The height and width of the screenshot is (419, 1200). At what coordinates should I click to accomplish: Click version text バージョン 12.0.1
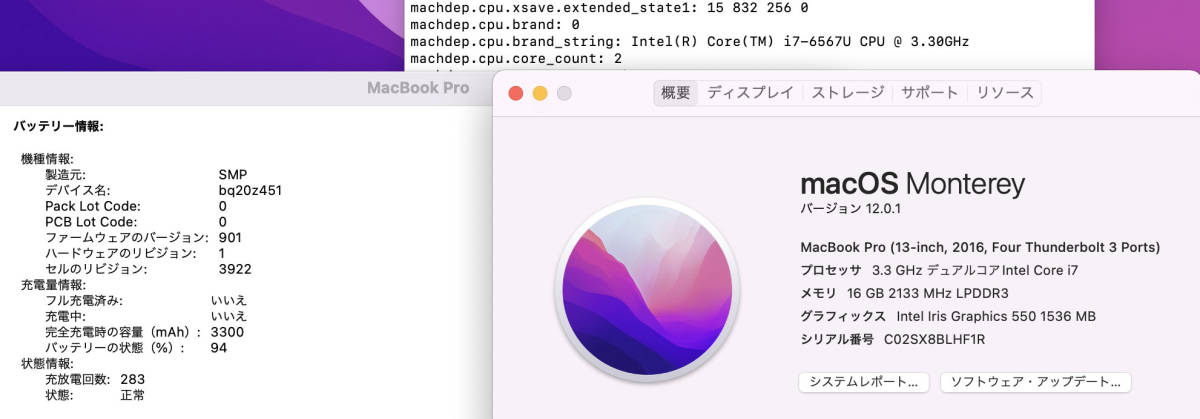tap(851, 208)
